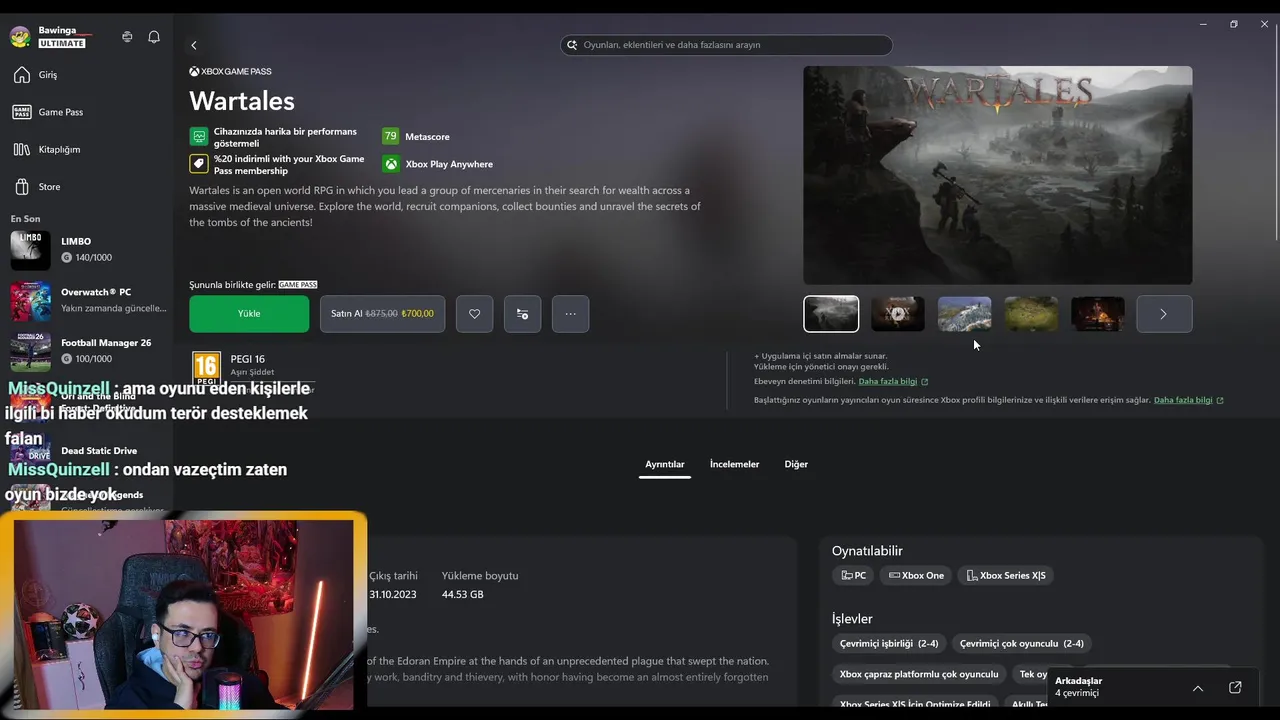This screenshot has width=1280, height=720.
Task: Select the snowy mountain screenshot thumbnail
Action: [x=964, y=314]
